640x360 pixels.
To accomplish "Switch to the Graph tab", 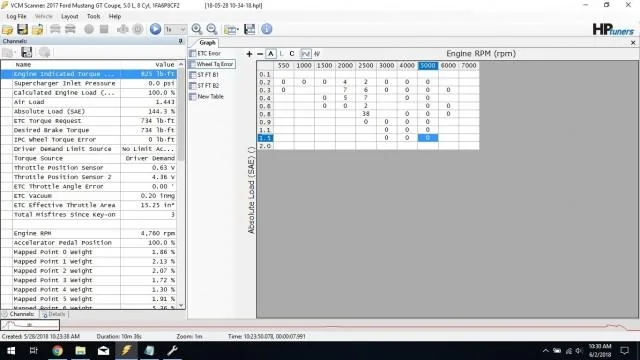I will pyautogui.click(x=207, y=42).
